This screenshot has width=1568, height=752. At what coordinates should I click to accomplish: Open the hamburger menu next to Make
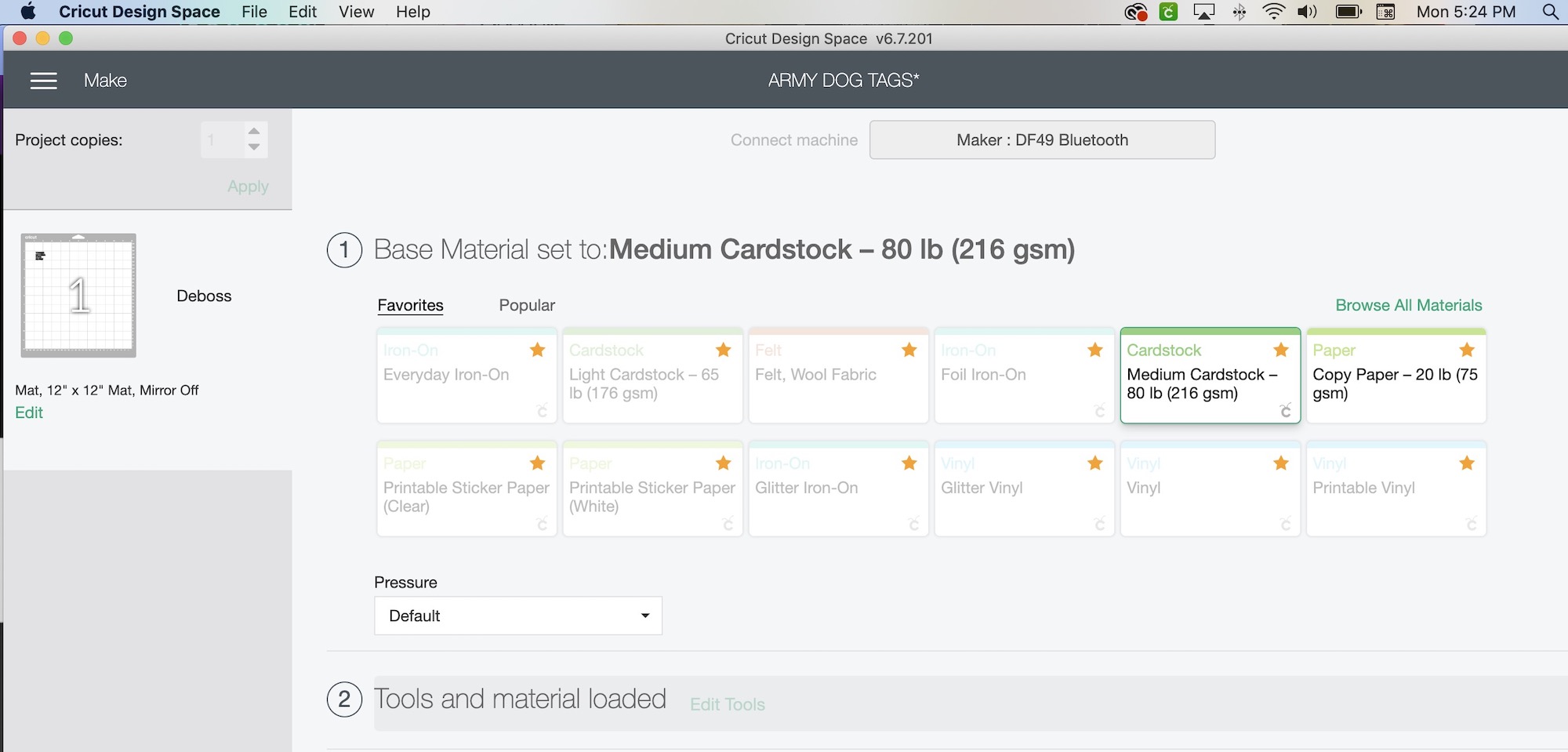44,81
